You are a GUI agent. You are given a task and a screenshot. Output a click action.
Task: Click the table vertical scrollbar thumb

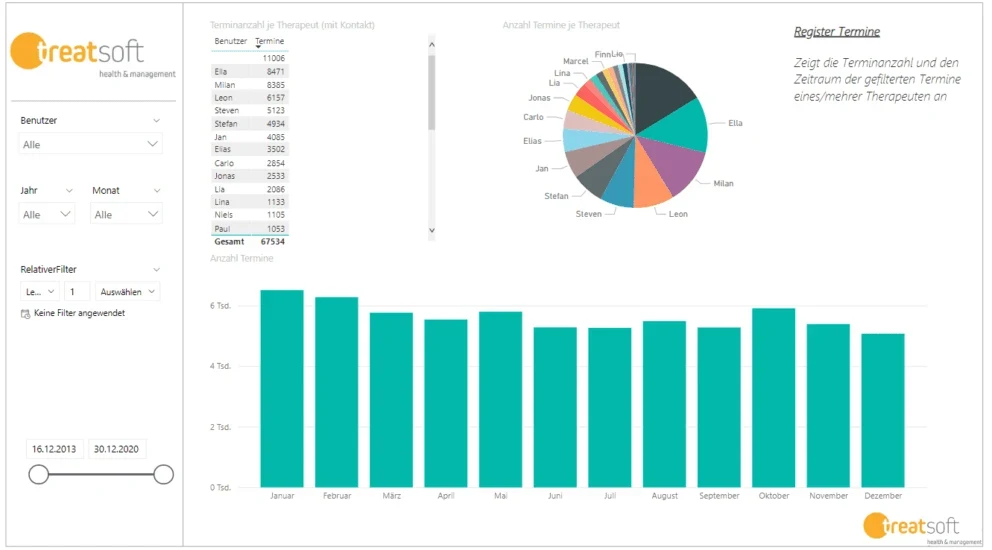[431, 92]
